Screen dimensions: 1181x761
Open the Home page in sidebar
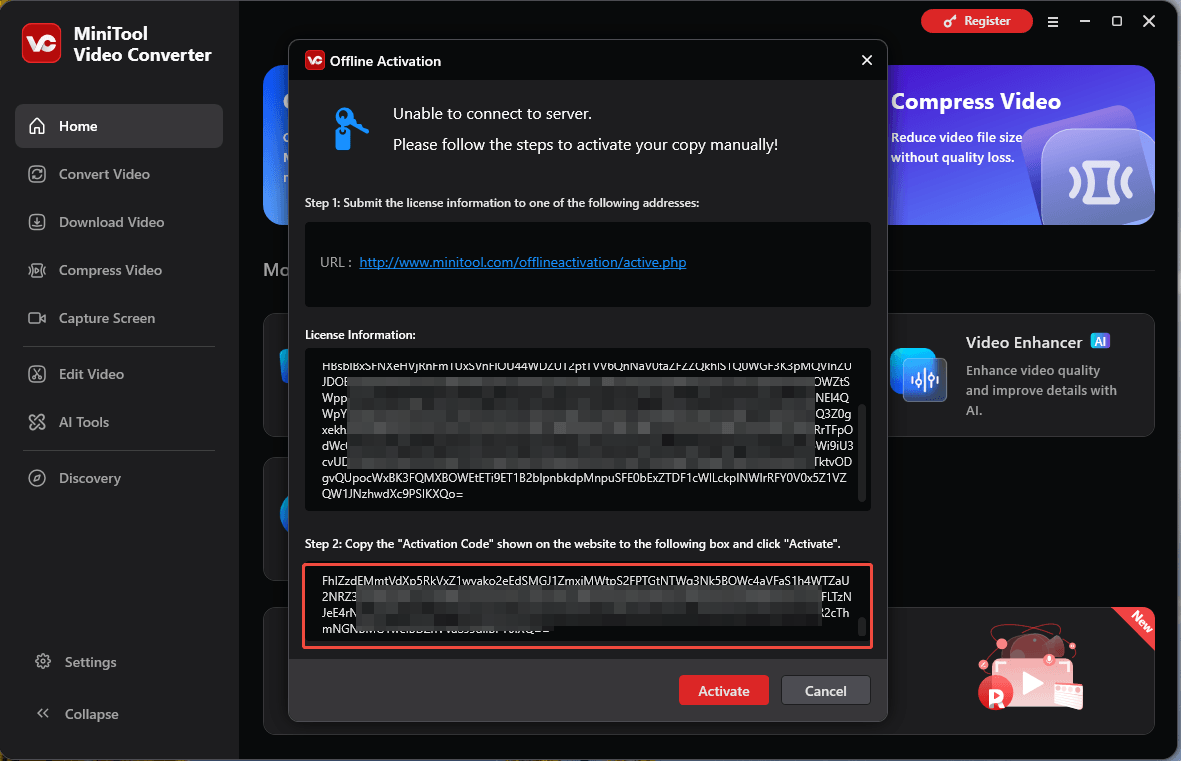119,126
